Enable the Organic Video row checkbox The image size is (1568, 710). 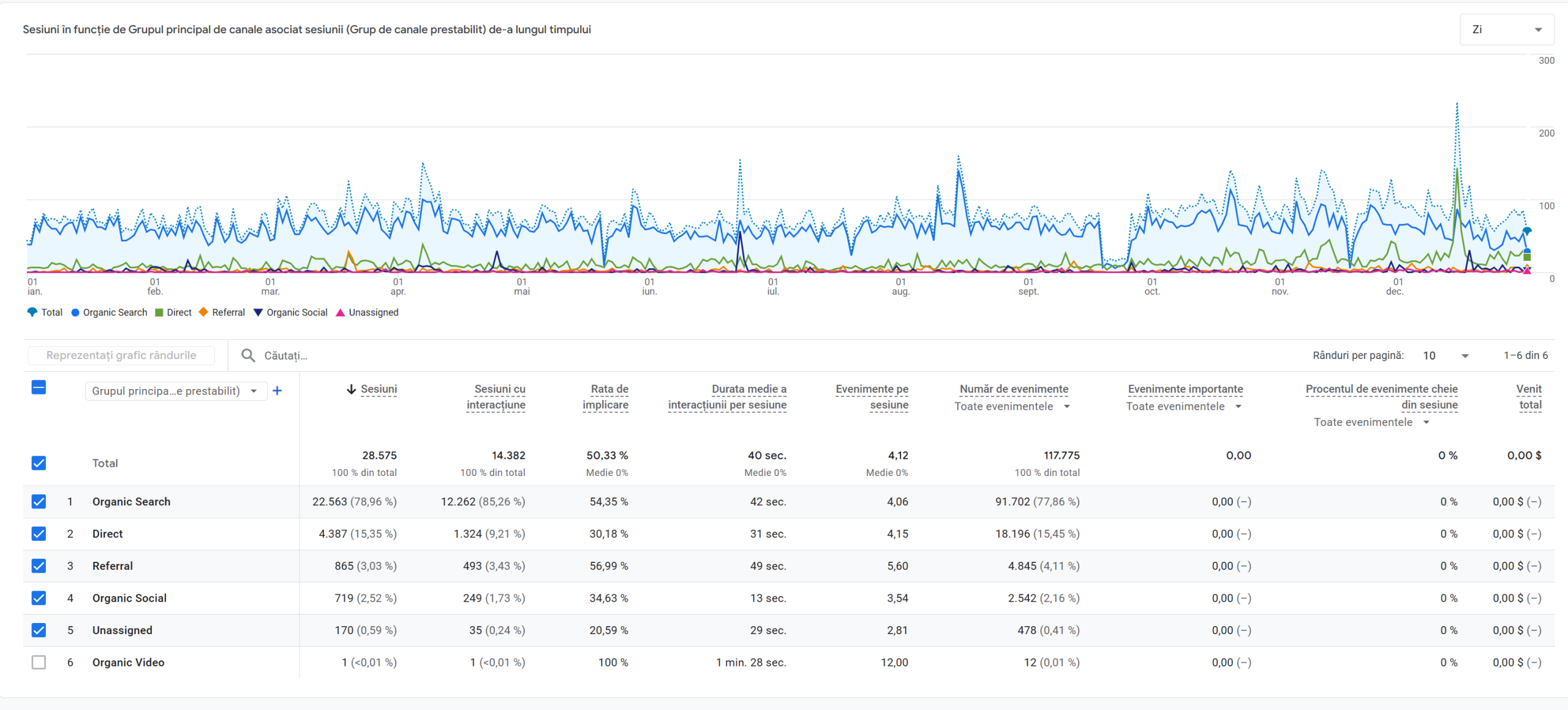39,662
